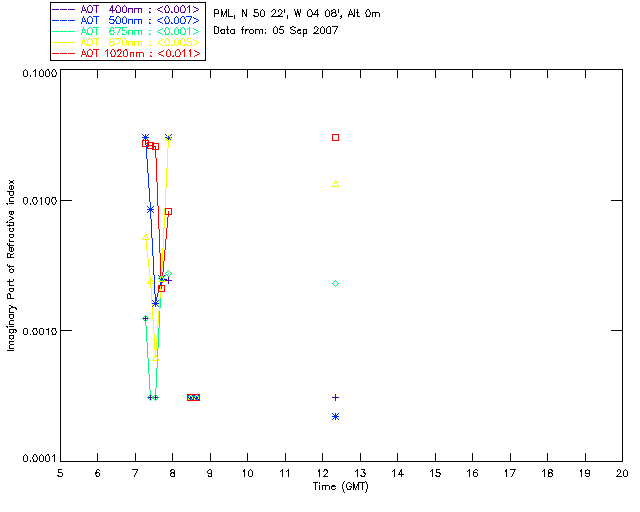The image size is (640, 512).
Task: Click the x-axis tick label 12
Action: (x=322, y=473)
